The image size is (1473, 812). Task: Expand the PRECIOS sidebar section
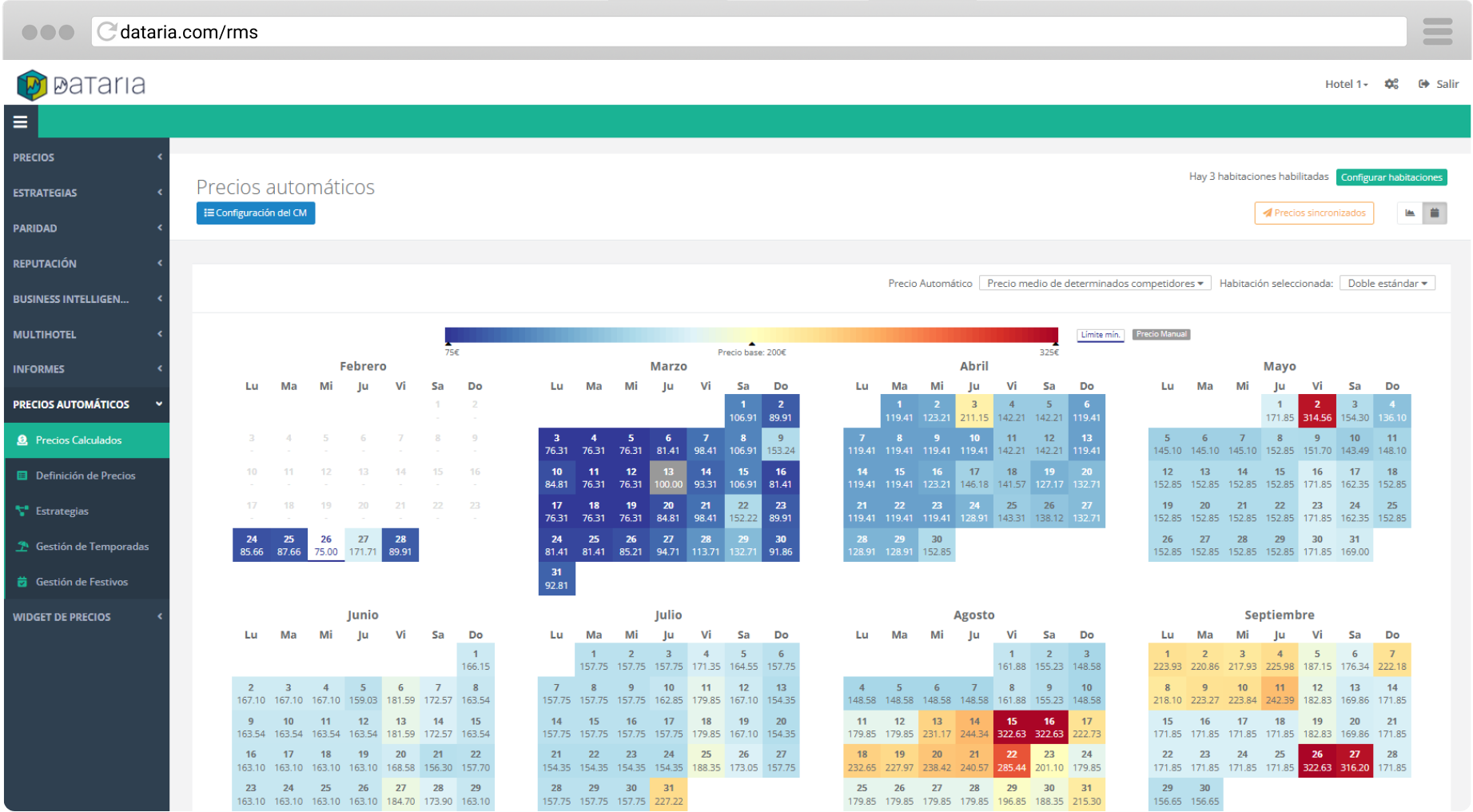pos(86,157)
